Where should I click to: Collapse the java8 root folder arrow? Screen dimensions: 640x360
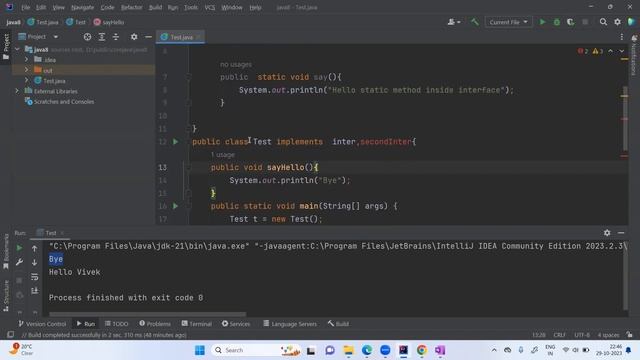(17, 49)
